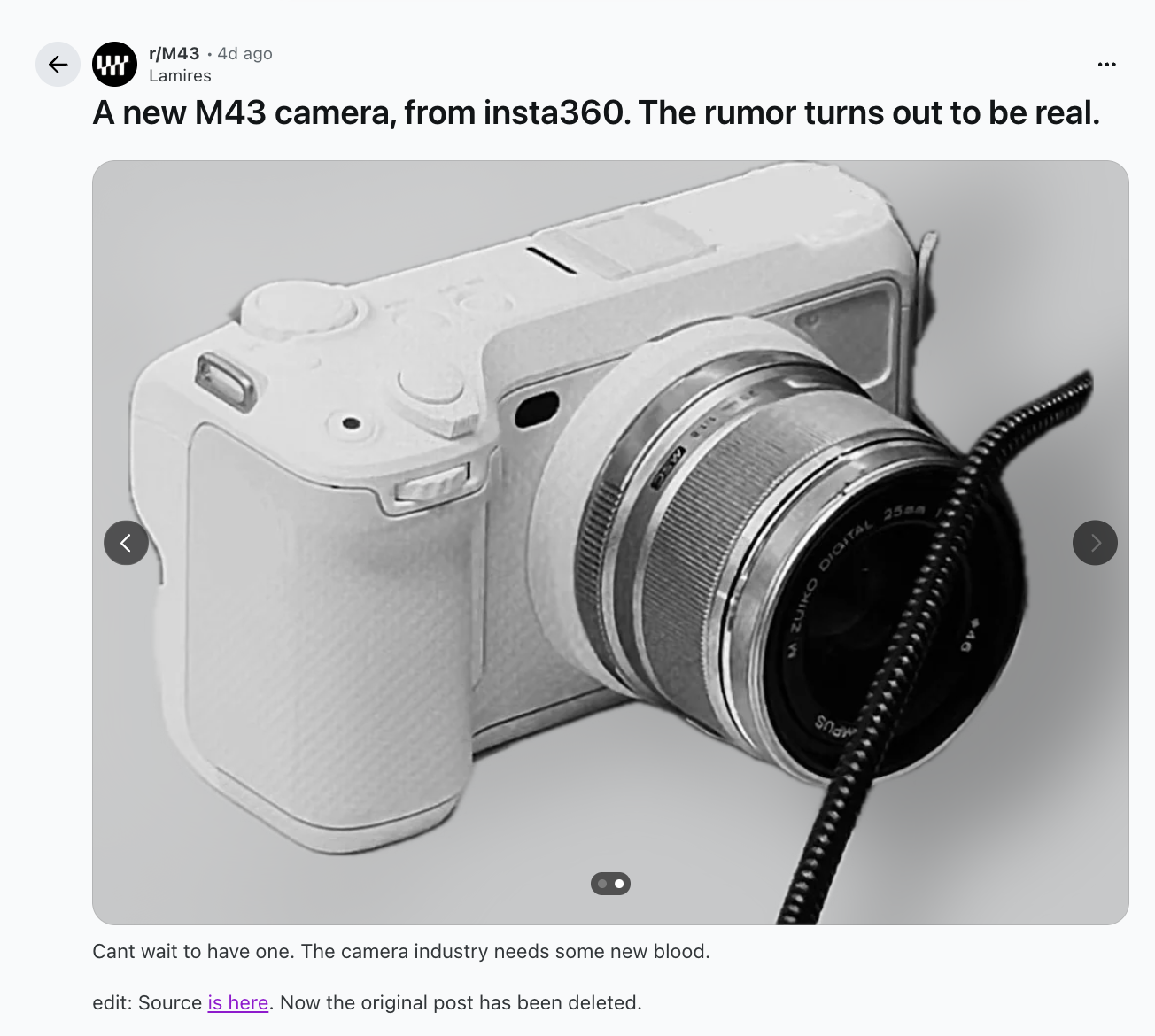
Task: Click the "4d ago" post timestamp
Action: tap(245, 53)
